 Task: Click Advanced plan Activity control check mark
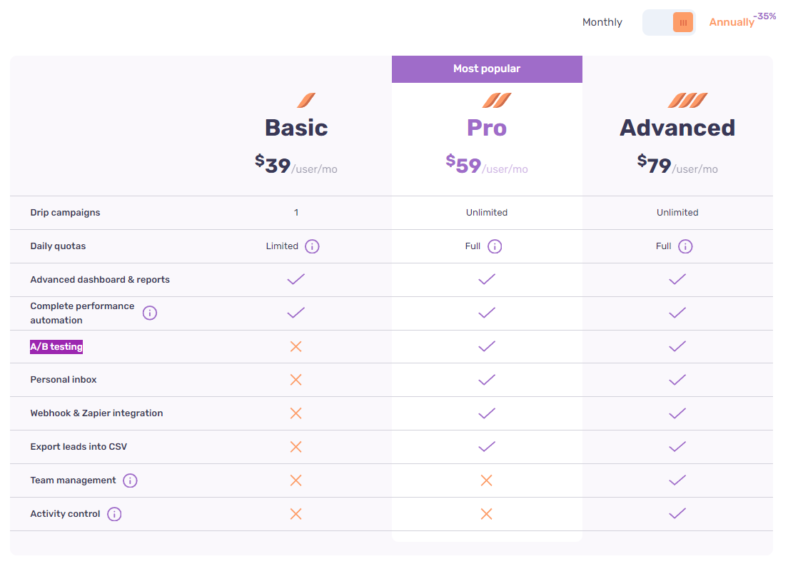[677, 513]
